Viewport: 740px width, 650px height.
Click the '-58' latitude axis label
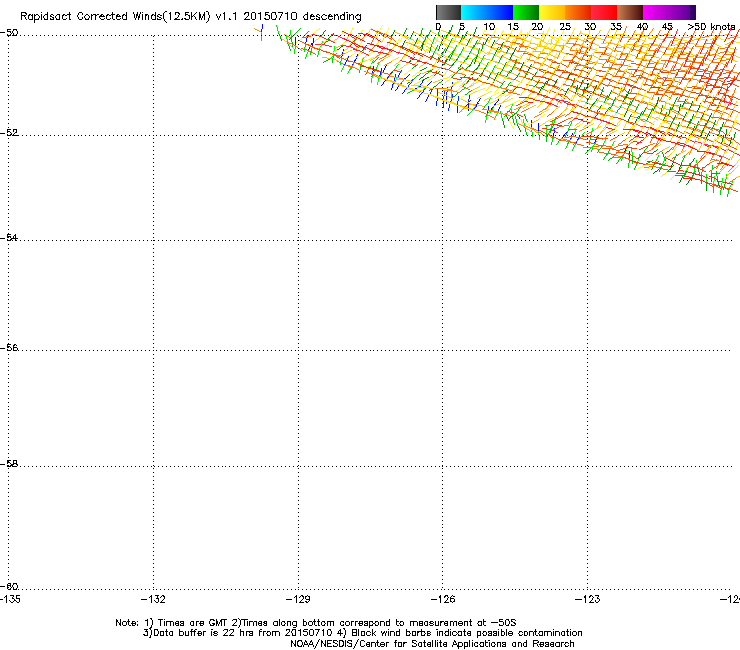click(9, 464)
